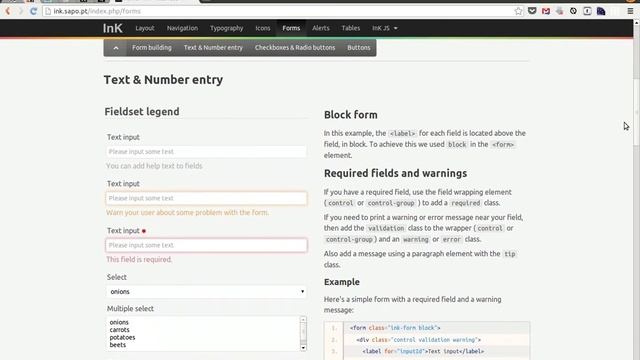
Task: Click the dark circular extension icon
Action: [573, 11]
